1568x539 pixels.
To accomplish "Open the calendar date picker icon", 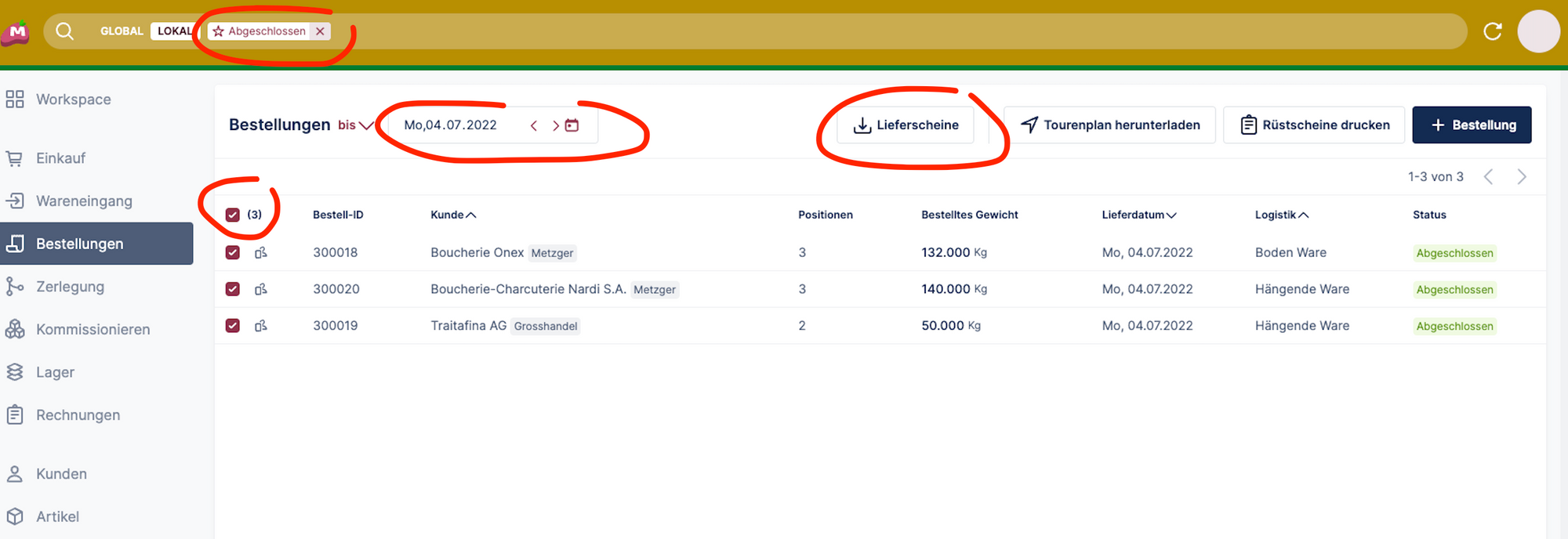I will coord(572,125).
